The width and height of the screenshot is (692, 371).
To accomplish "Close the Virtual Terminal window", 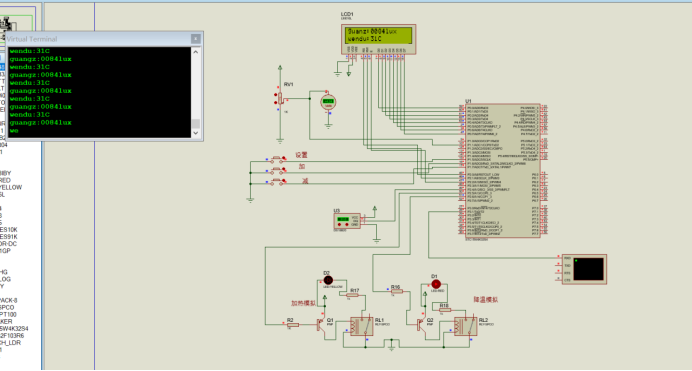I will (196, 39).
